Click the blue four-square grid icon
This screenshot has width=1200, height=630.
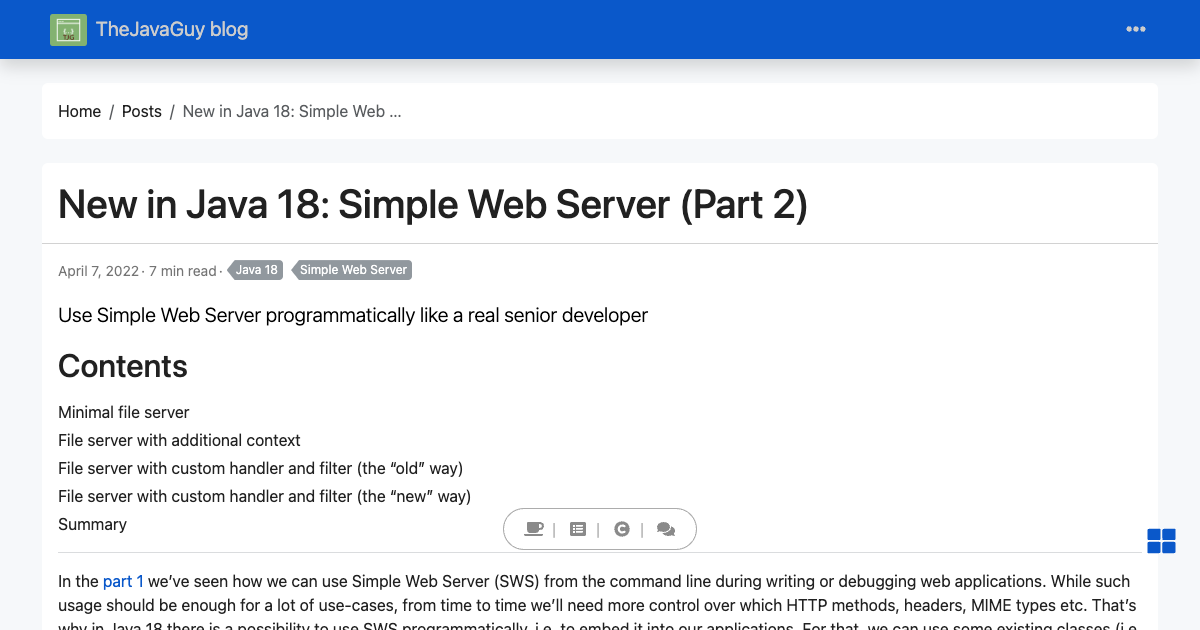[x=1161, y=541]
